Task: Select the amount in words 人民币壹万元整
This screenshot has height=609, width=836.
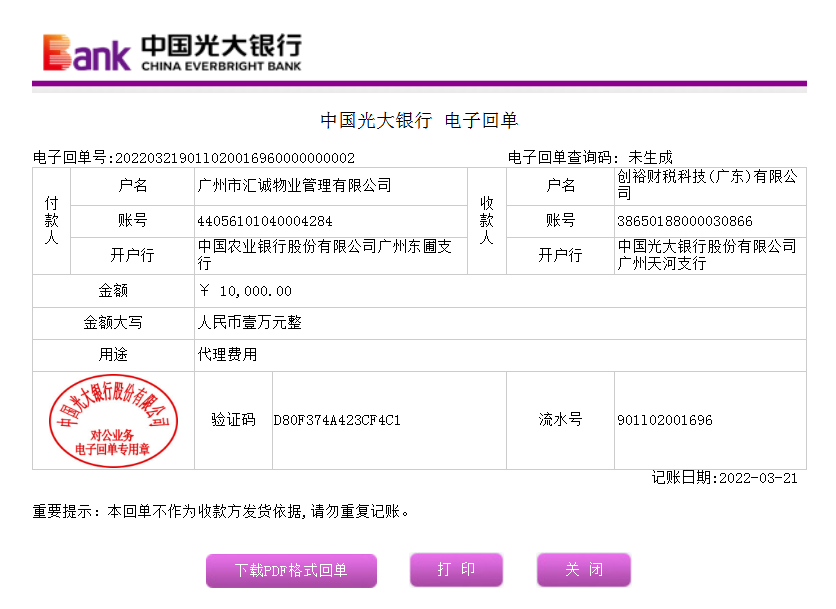Action: point(250,322)
